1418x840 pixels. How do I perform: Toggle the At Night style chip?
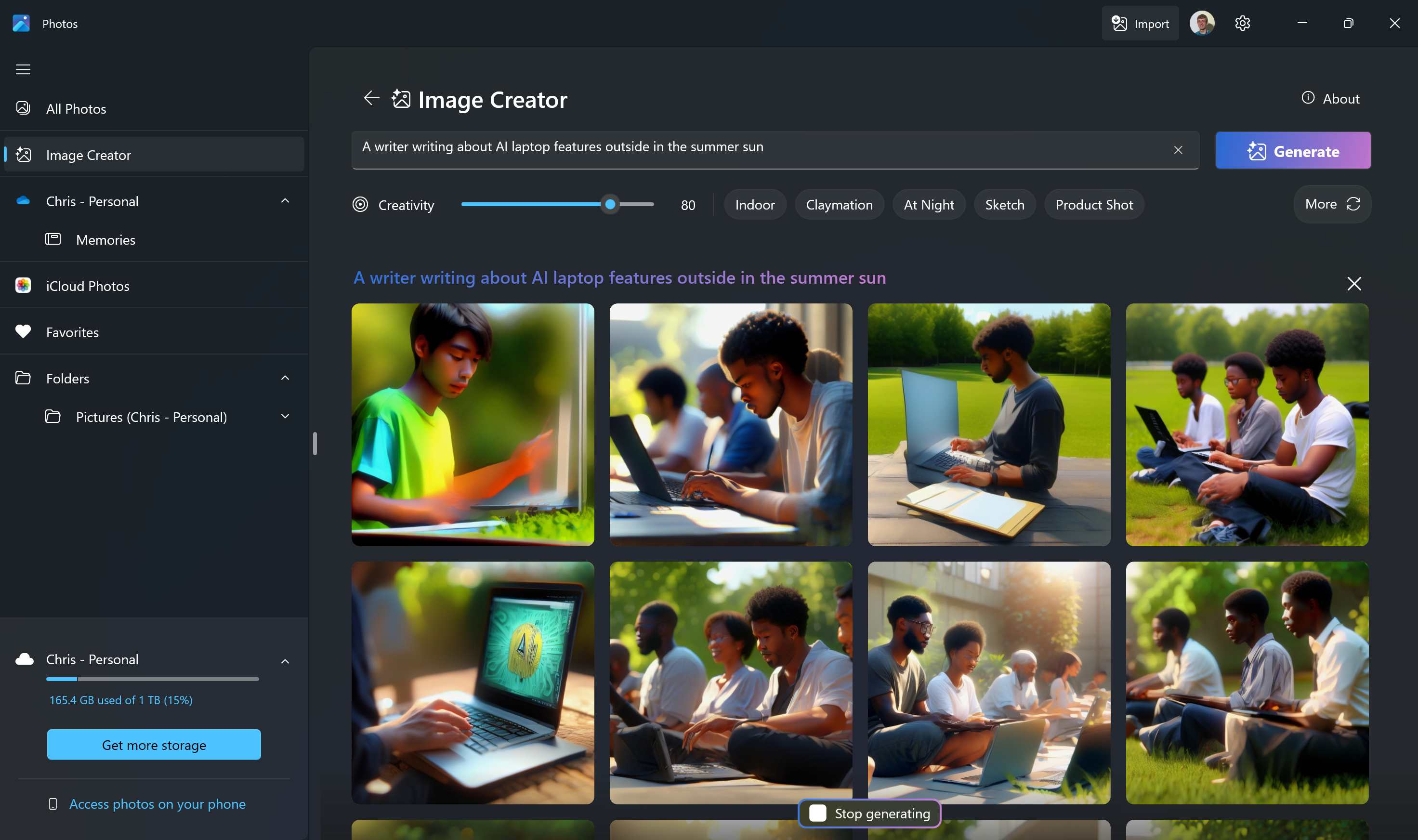[929, 204]
